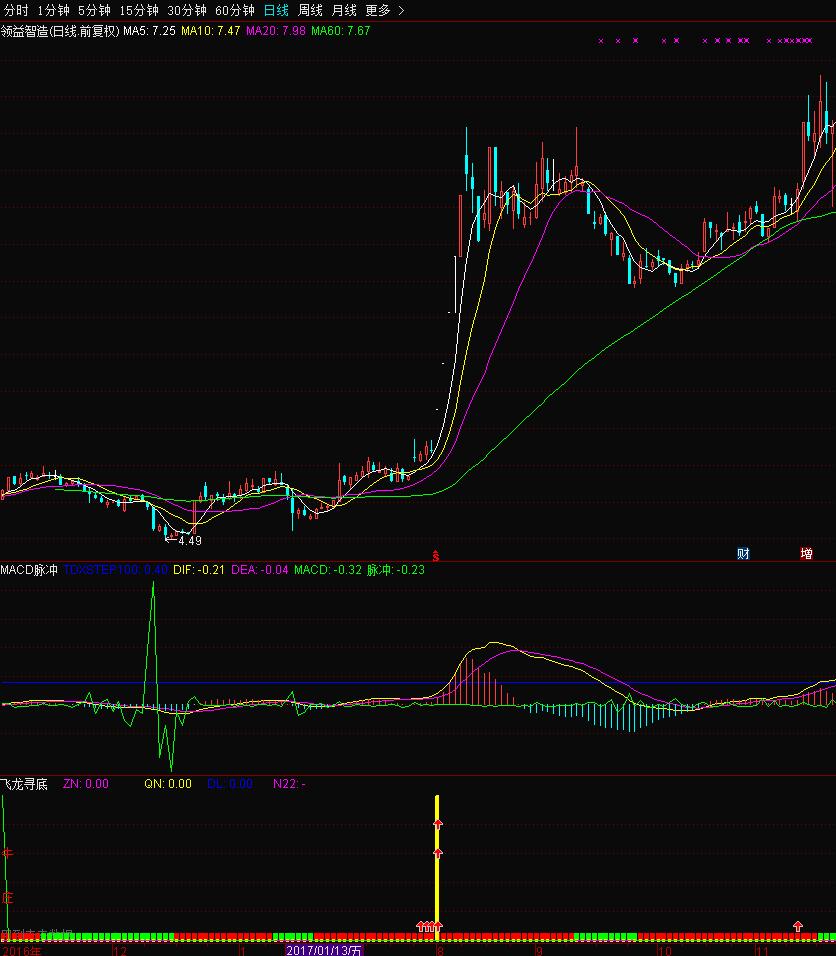Click the 2017/01/13 date label on the timeline

click(x=323, y=950)
